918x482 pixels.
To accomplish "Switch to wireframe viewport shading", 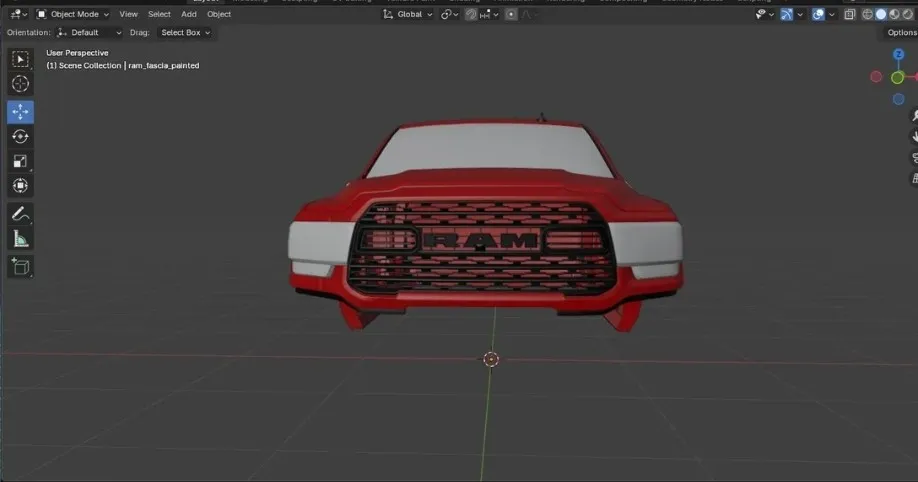I will [868, 14].
